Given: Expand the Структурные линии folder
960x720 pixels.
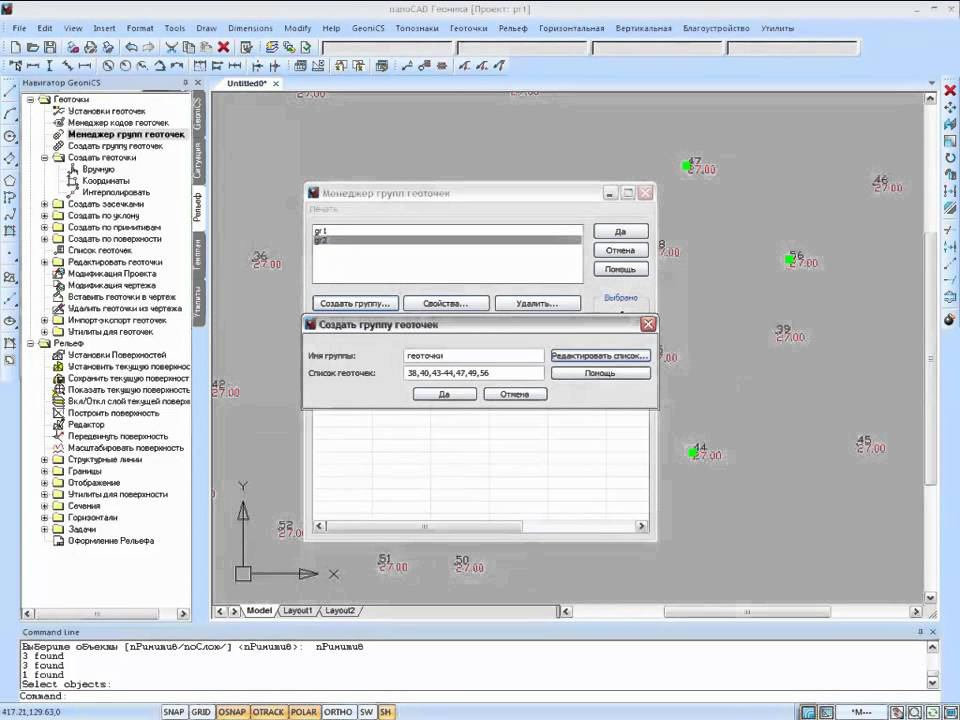Looking at the screenshot, I should pos(44,460).
